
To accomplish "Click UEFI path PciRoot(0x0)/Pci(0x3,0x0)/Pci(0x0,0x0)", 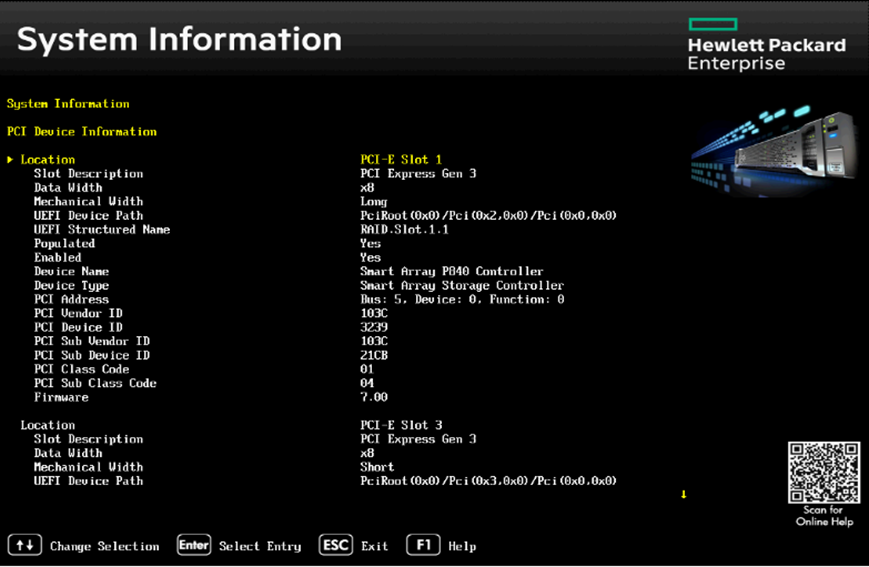I will coord(488,481).
